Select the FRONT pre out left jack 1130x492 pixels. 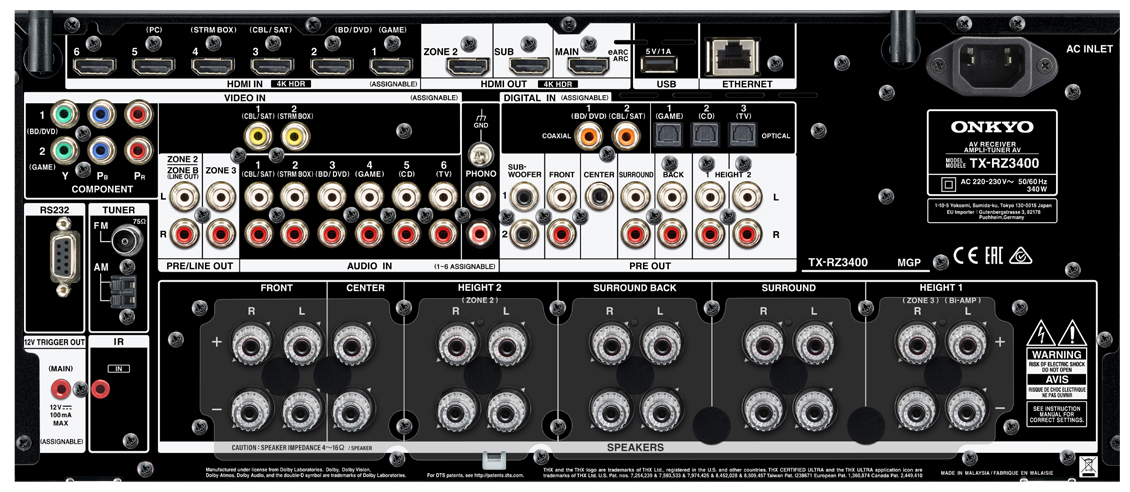[561, 196]
